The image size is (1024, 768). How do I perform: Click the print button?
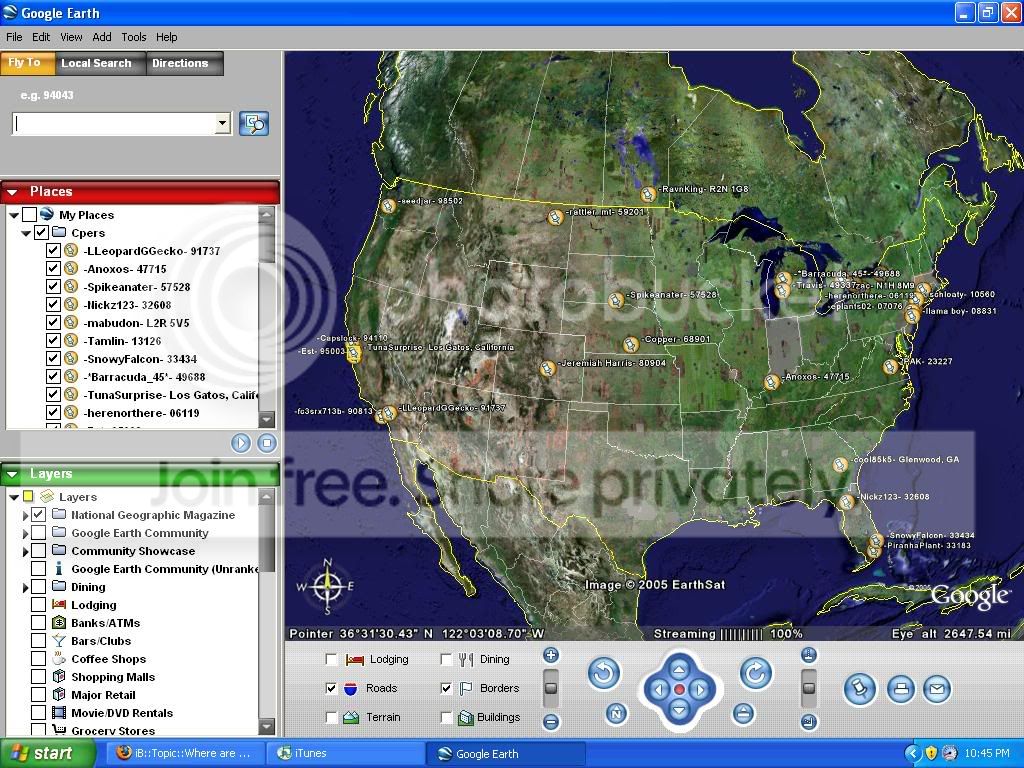coord(901,689)
